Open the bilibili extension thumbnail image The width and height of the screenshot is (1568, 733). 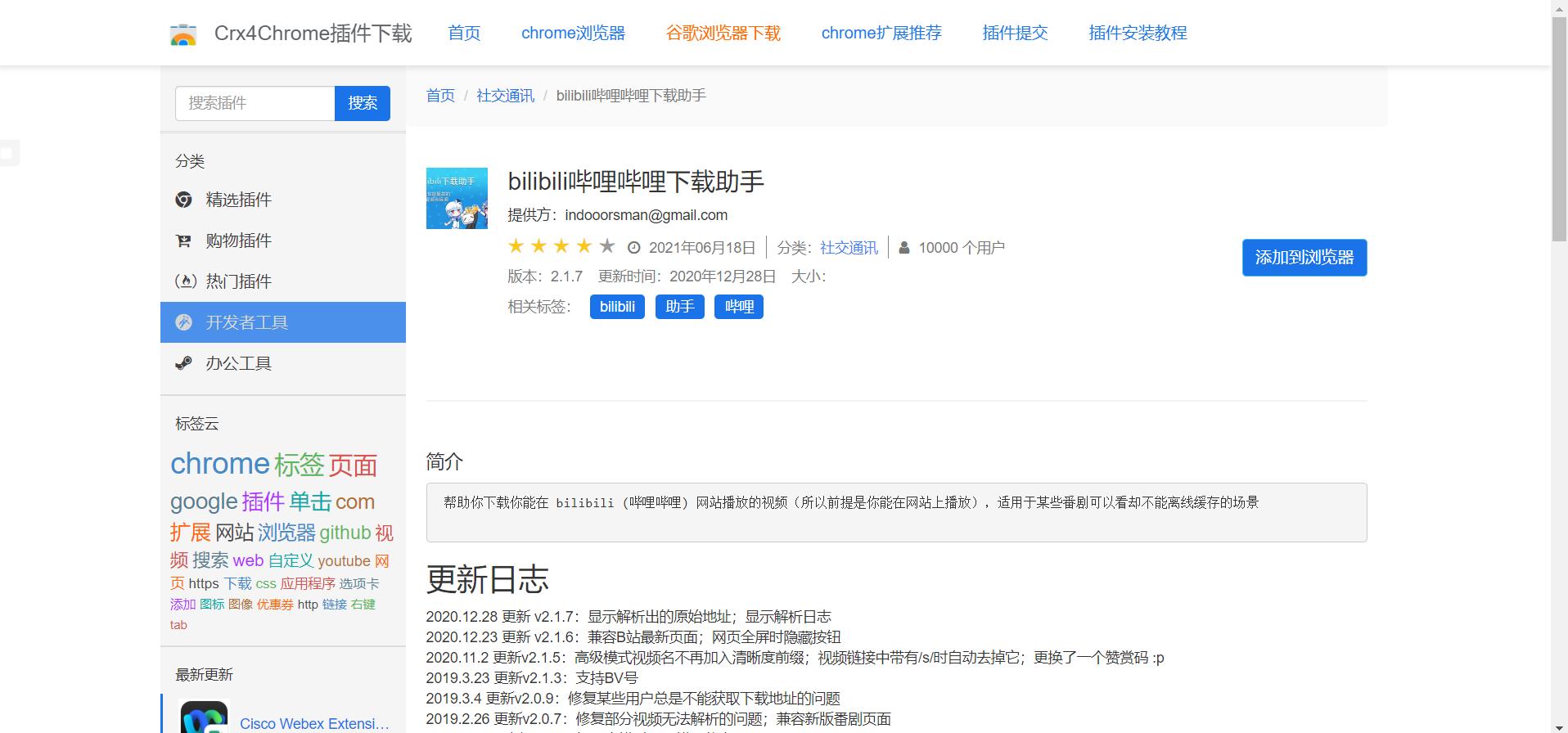tap(457, 198)
